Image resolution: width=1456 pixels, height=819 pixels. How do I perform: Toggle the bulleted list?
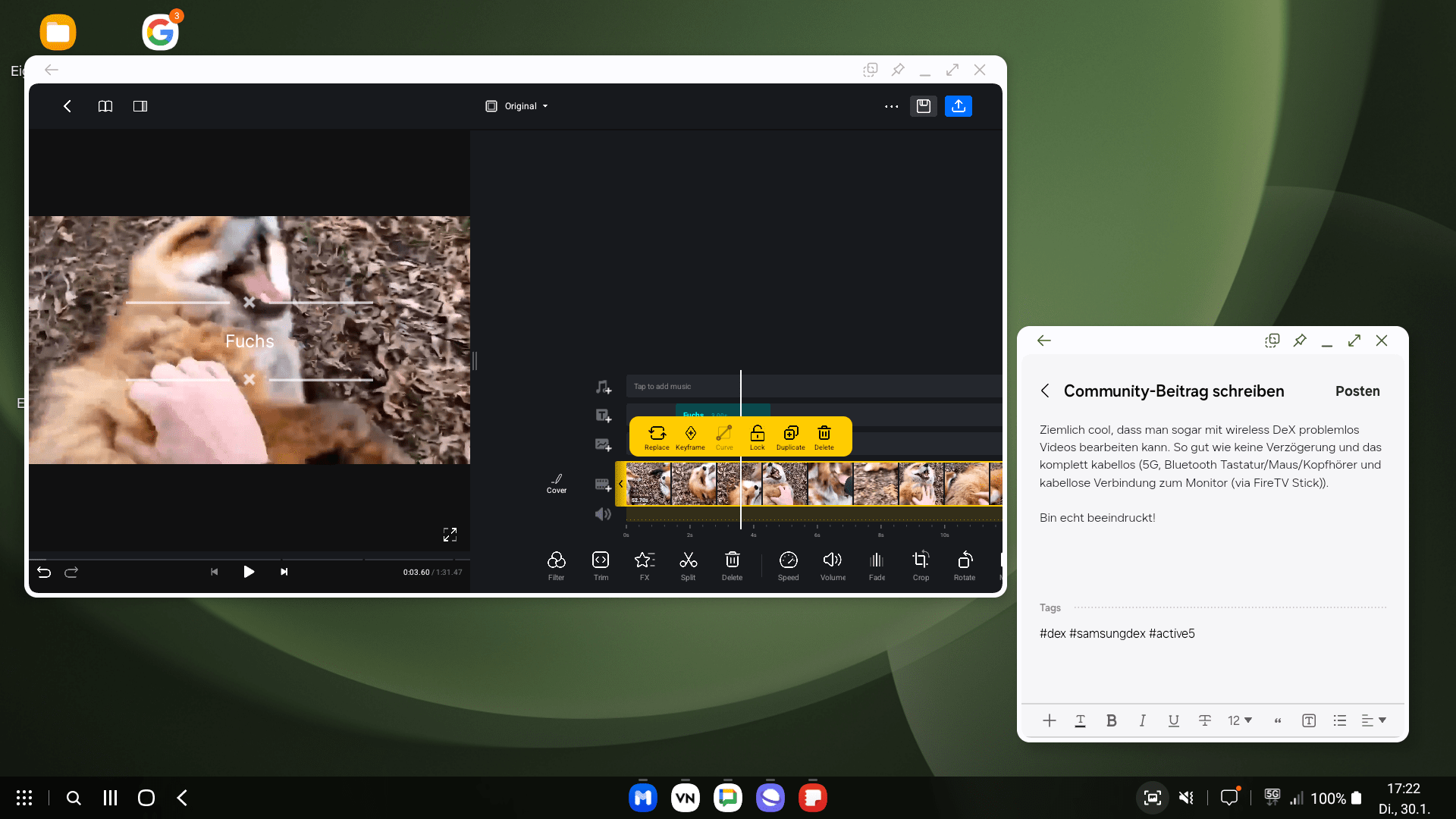click(x=1340, y=720)
